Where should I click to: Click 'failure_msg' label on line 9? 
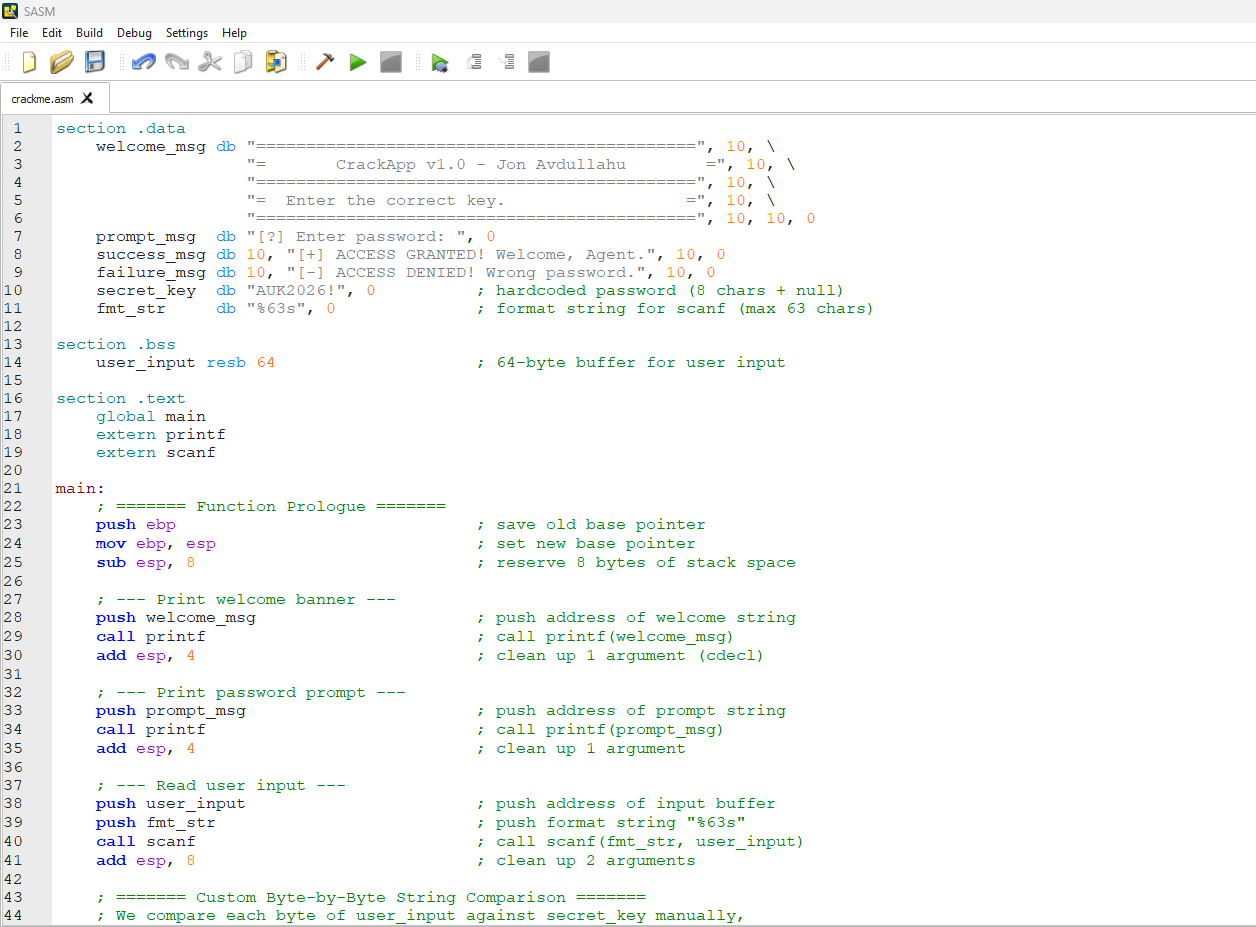[x=151, y=272]
